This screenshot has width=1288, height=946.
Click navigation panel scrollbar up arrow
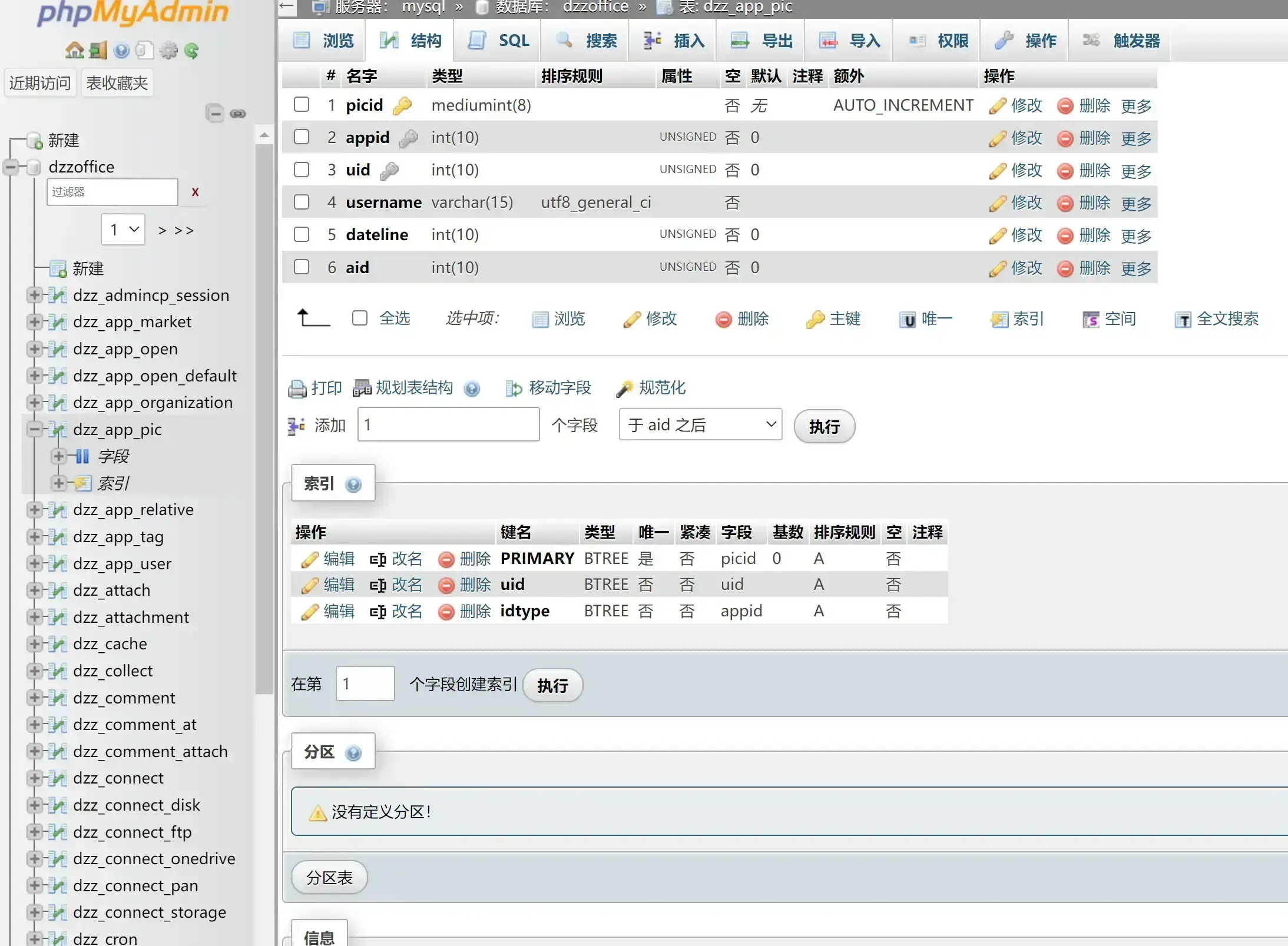pos(264,135)
